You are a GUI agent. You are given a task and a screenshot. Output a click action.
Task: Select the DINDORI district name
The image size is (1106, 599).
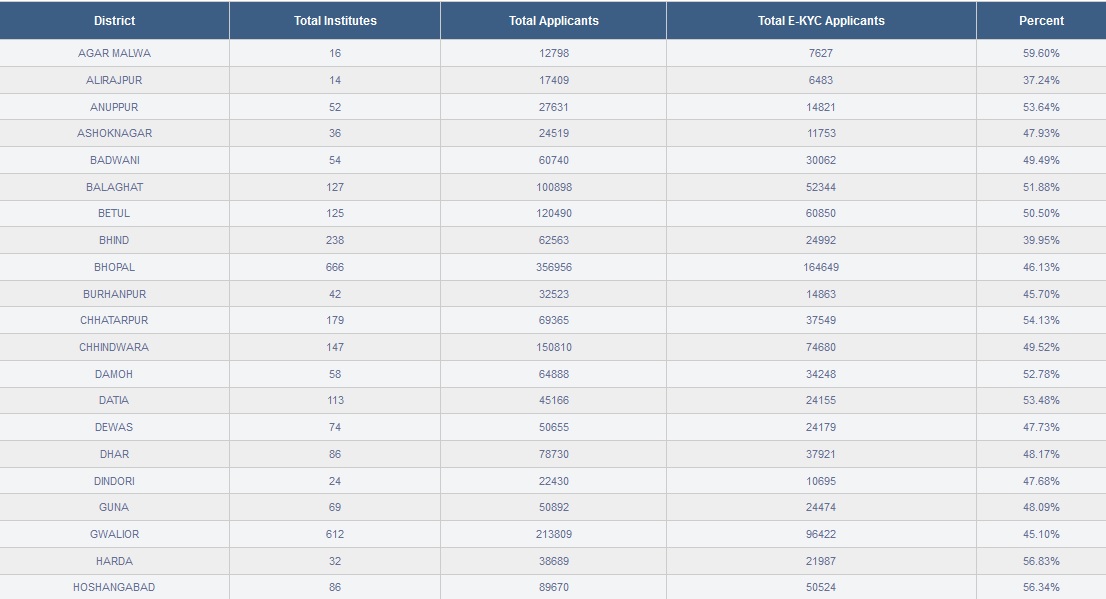click(x=114, y=481)
